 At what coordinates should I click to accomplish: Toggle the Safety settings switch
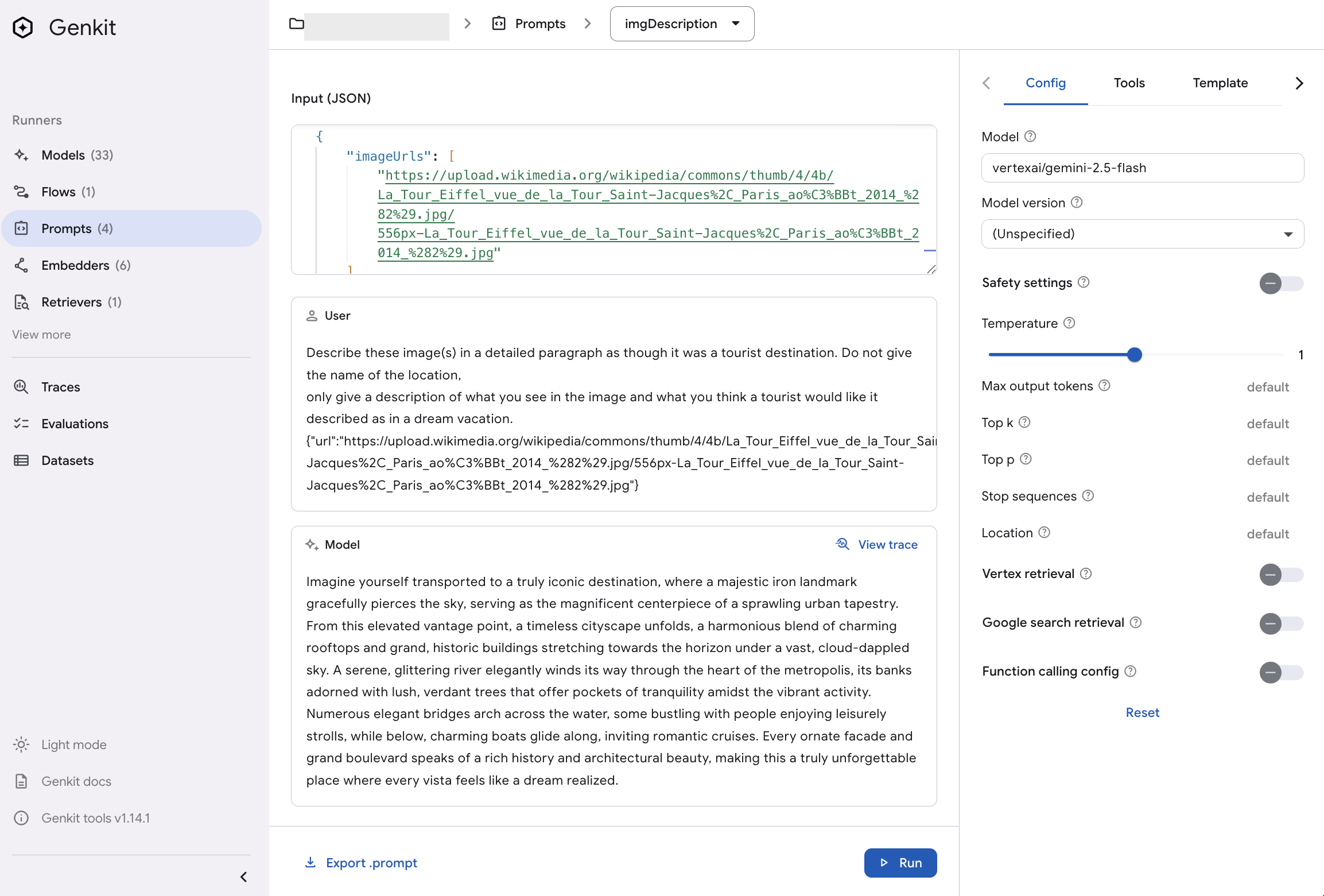[x=1280, y=283]
